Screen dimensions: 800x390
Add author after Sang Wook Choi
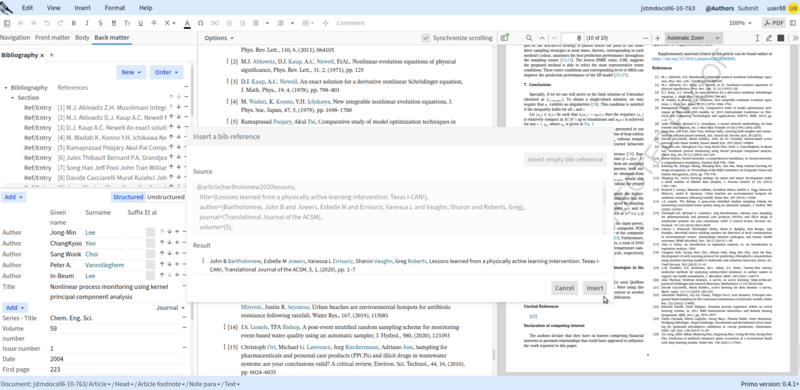177,254
